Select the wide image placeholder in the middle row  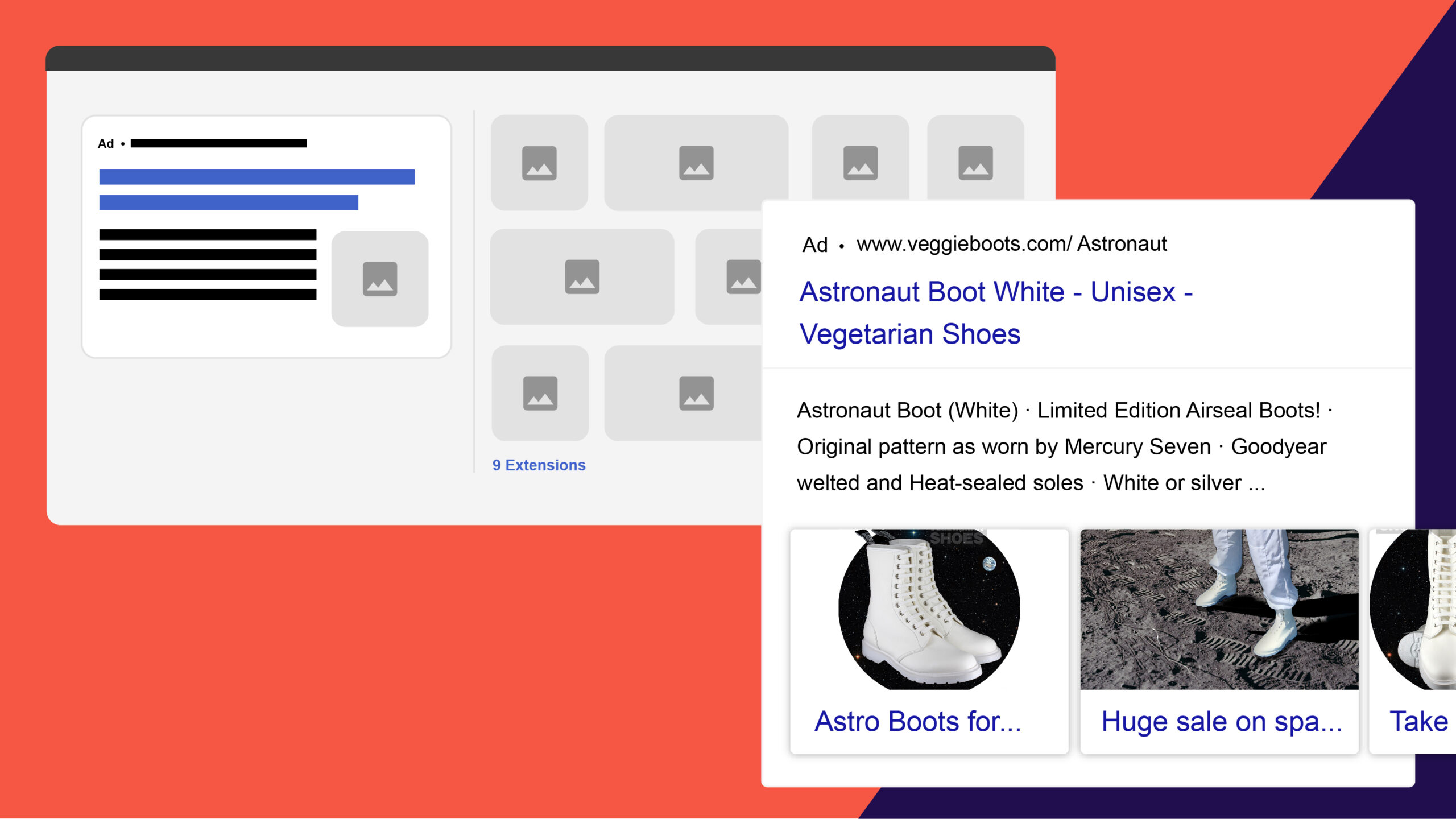[x=582, y=276]
